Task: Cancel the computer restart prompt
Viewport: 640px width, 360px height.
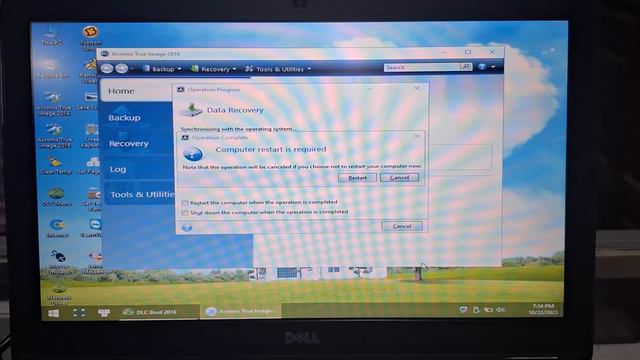Action: pyautogui.click(x=399, y=178)
